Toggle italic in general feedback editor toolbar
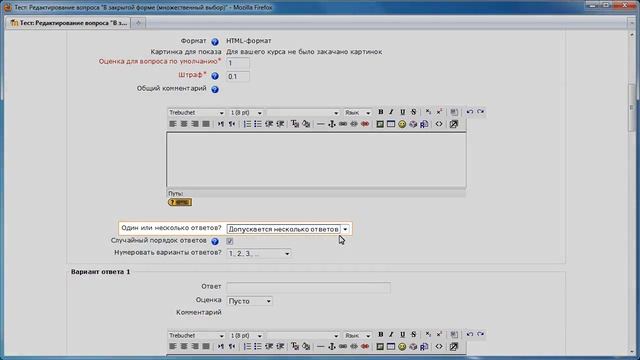The image size is (640, 360). click(391, 112)
